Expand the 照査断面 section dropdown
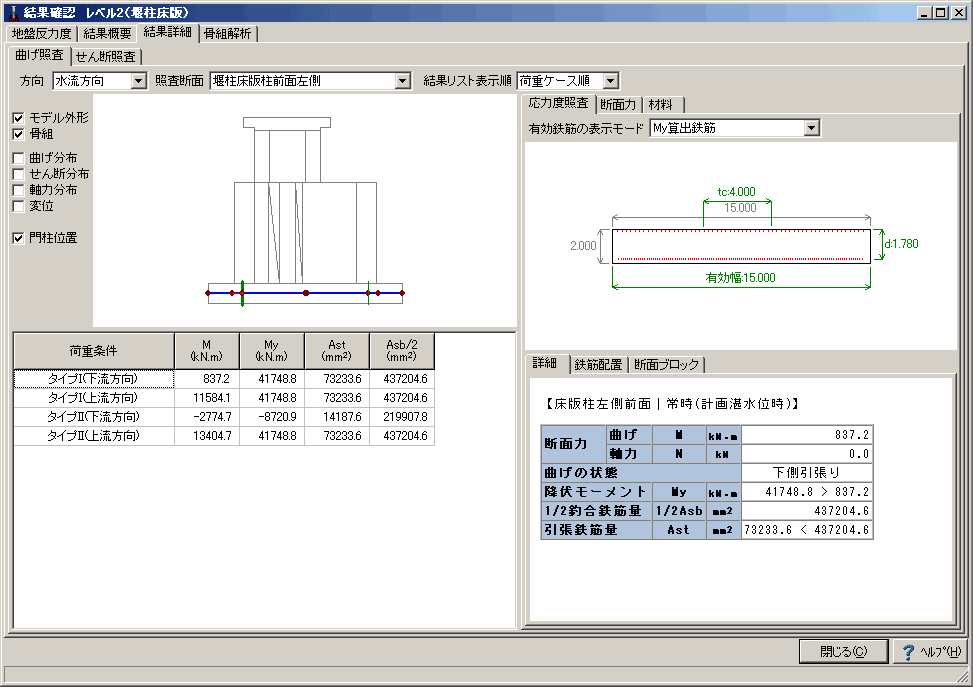This screenshot has width=973, height=687. [x=402, y=80]
